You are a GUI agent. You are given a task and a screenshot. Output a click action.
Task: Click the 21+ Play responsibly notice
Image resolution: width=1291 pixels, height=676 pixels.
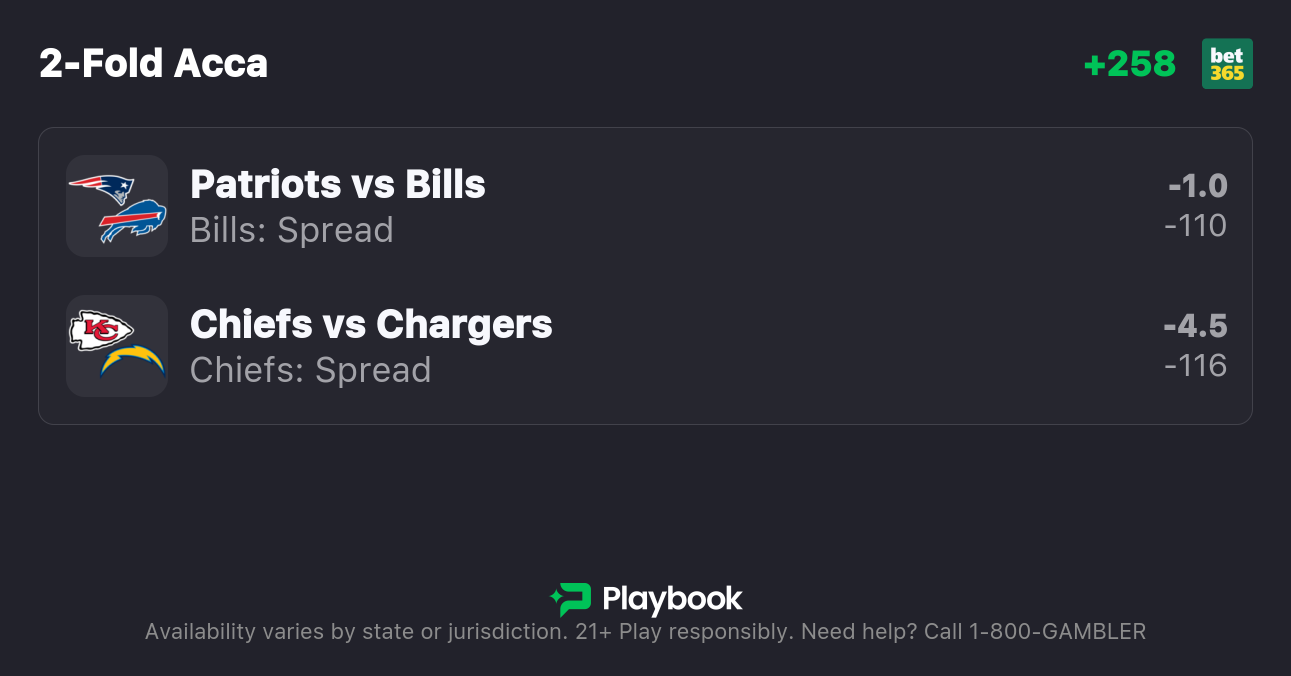(685, 632)
